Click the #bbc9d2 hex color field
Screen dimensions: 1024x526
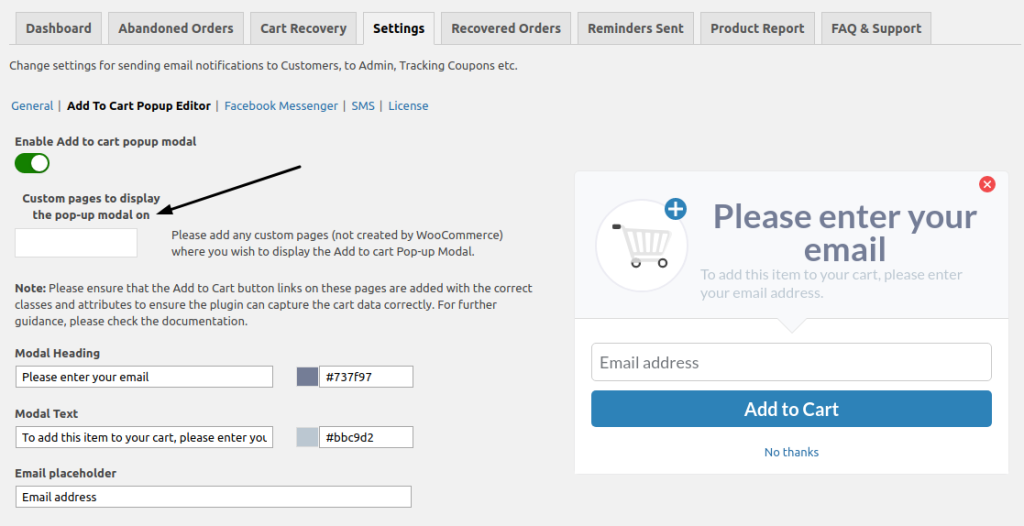coord(366,437)
